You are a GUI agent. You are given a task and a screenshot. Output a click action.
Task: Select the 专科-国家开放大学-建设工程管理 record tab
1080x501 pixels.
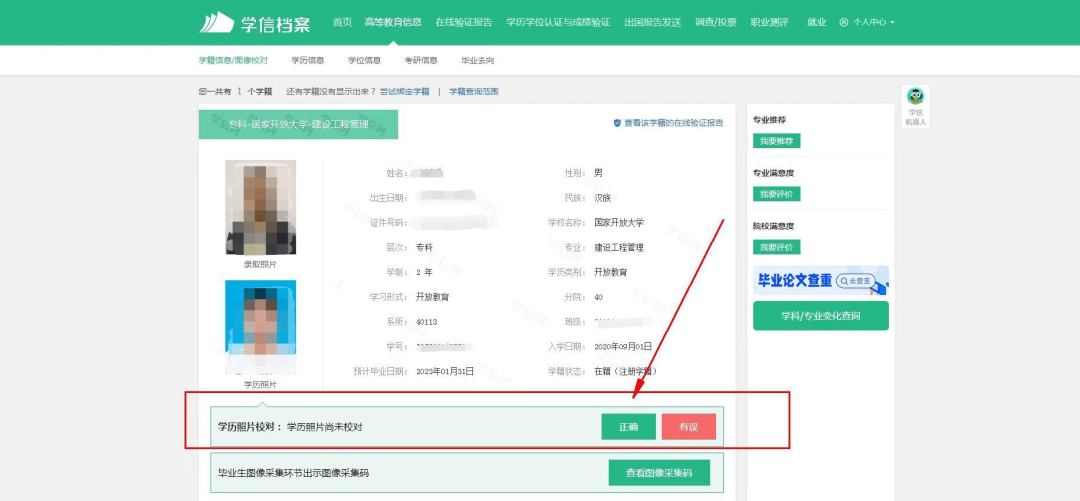(298, 124)
